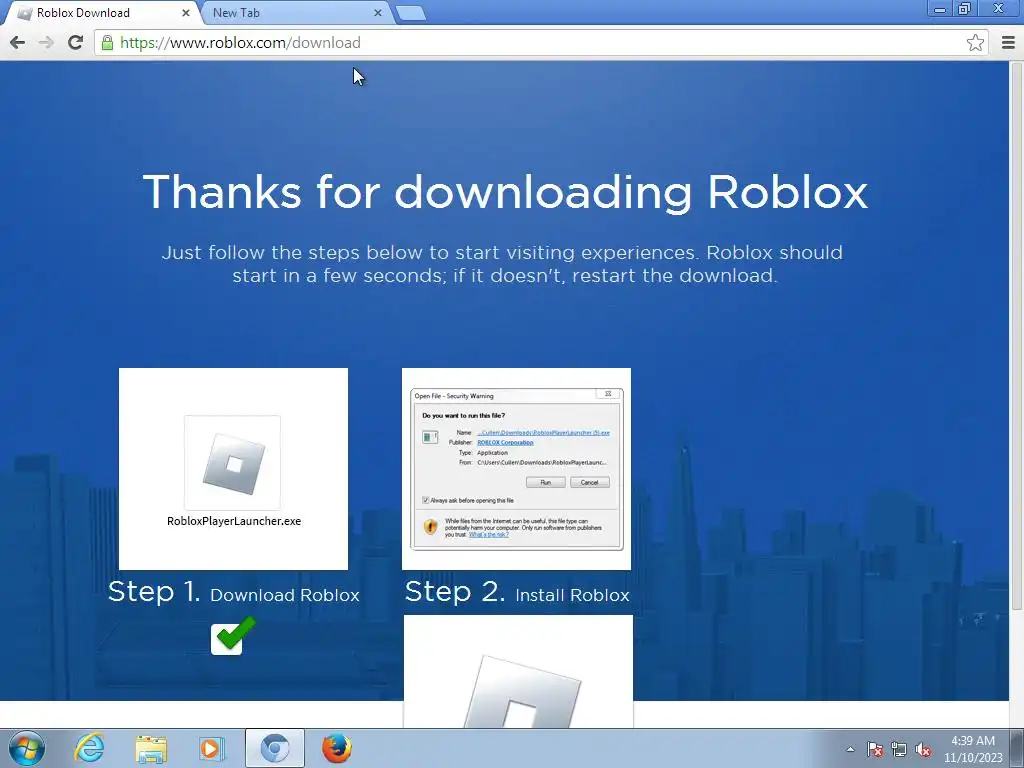Screen dimensions: 1024x768
Task: Switch to the New Tab tab
Action: click(296, 13)
